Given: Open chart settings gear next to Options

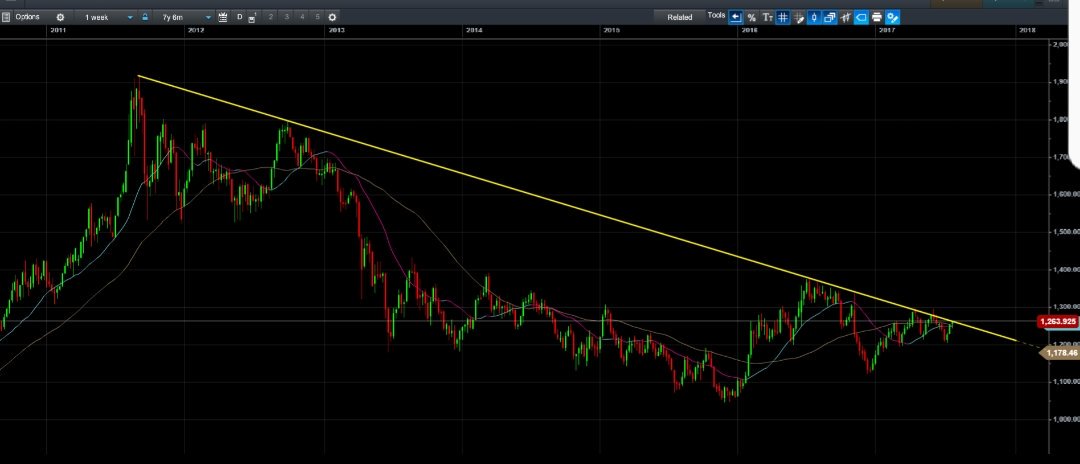Looking at the screenshot, I should point(60,17).
